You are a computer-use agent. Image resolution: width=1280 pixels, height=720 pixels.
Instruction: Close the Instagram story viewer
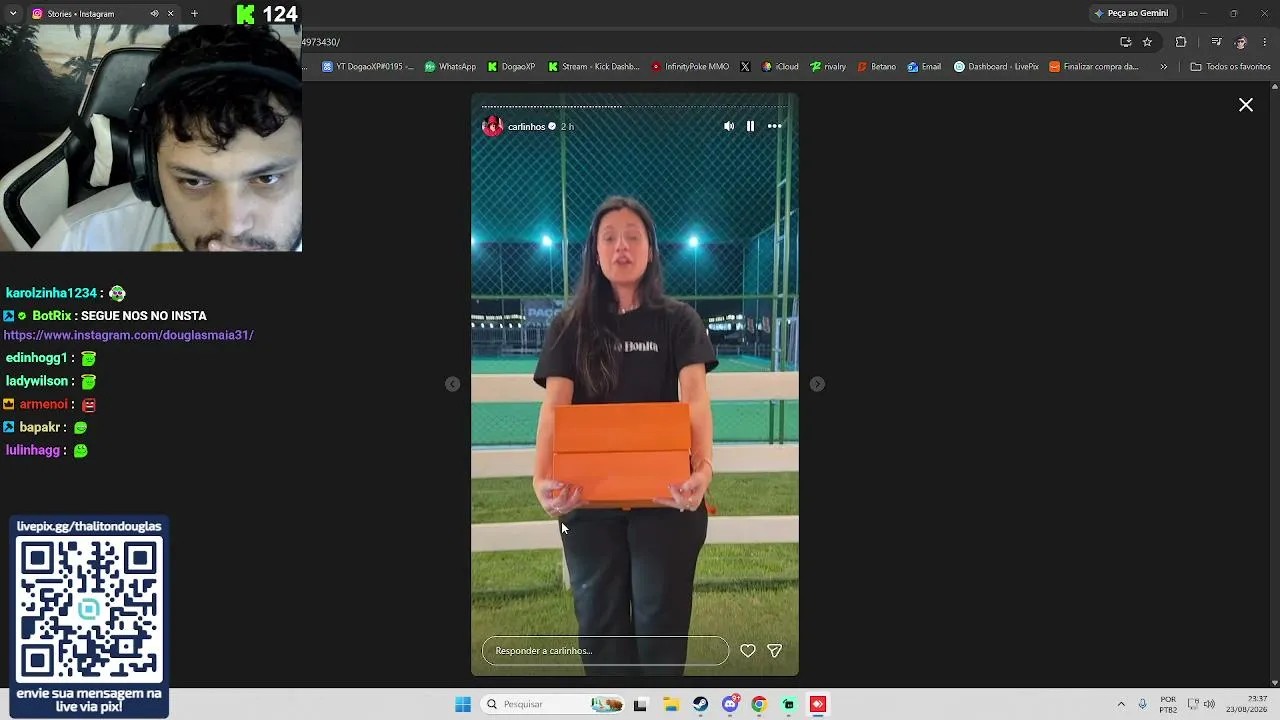[1246, 105]
